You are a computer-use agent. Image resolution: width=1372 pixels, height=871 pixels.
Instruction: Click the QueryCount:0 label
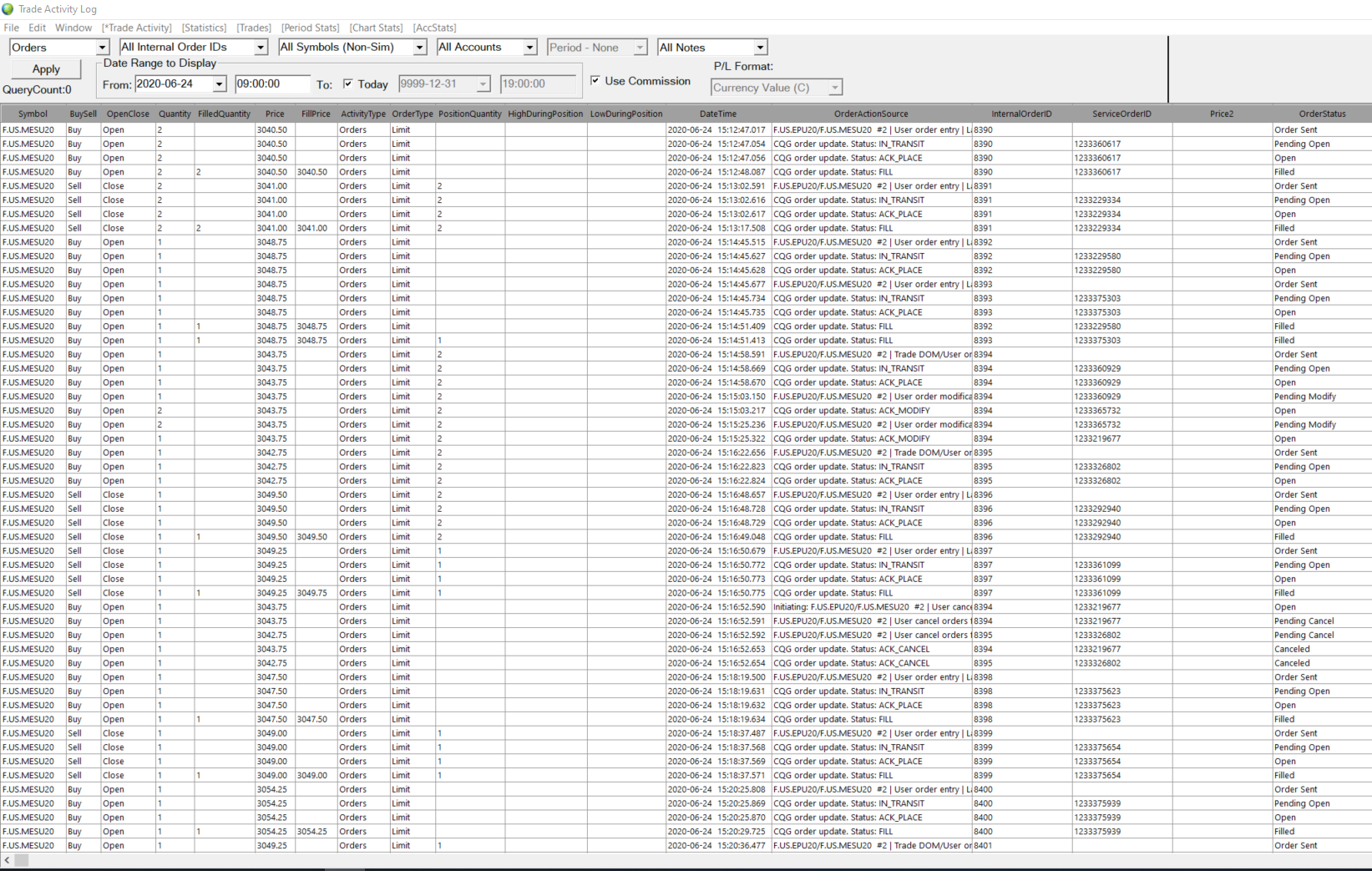(x=38, y=89)
